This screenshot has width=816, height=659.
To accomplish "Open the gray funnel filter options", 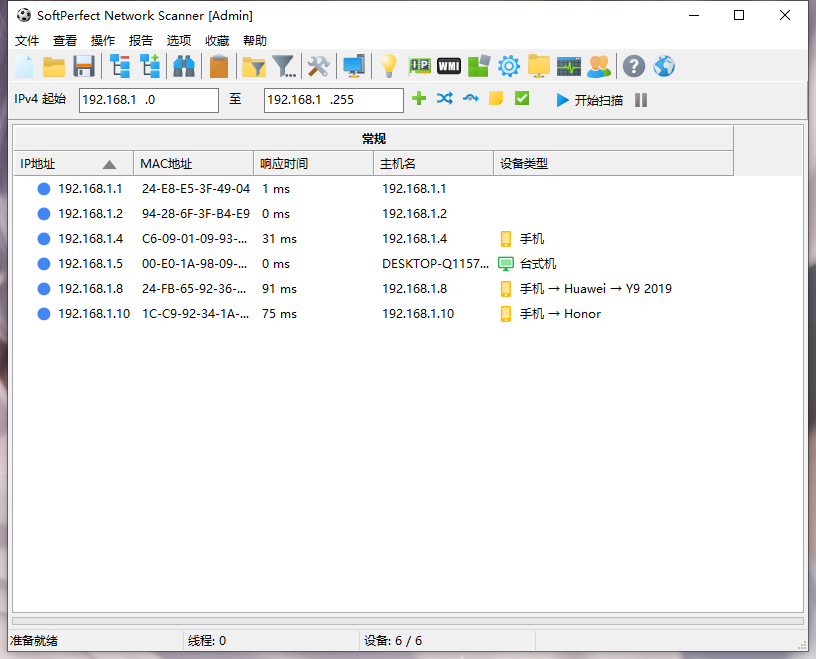I will 284,66.
